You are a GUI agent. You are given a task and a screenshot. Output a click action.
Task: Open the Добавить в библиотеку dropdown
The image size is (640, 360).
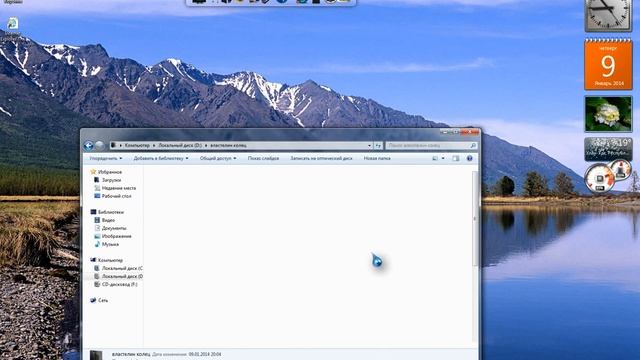[161, 158]
